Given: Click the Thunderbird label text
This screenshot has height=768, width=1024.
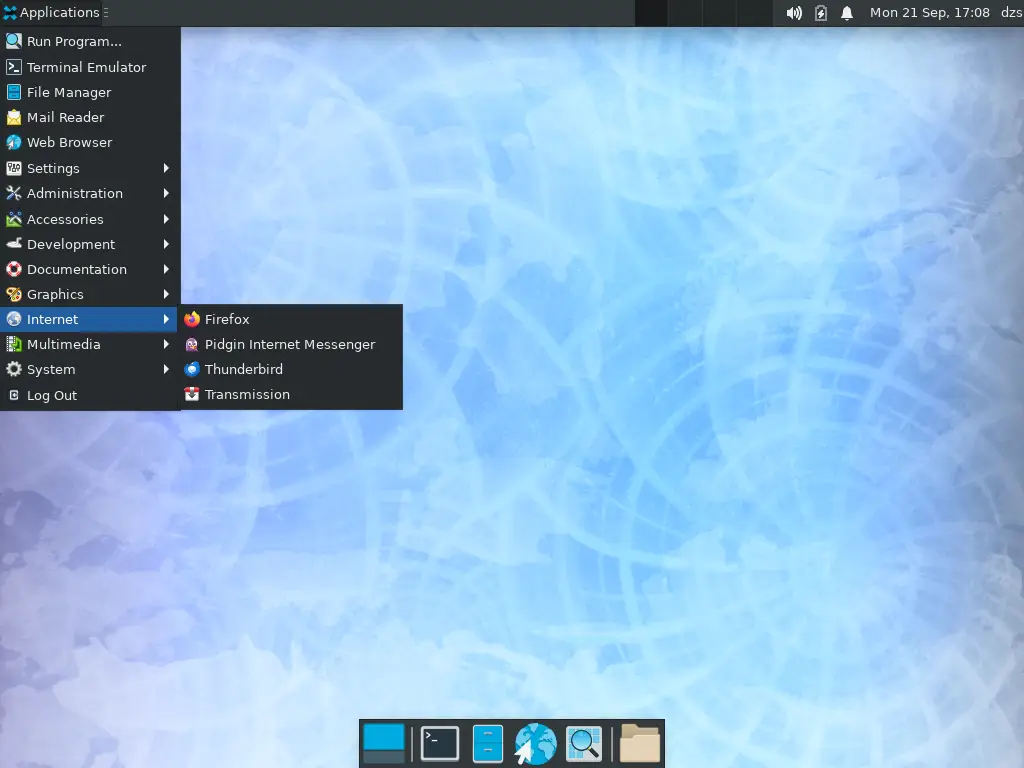Looking at the screenshot, I should [244, 370].
